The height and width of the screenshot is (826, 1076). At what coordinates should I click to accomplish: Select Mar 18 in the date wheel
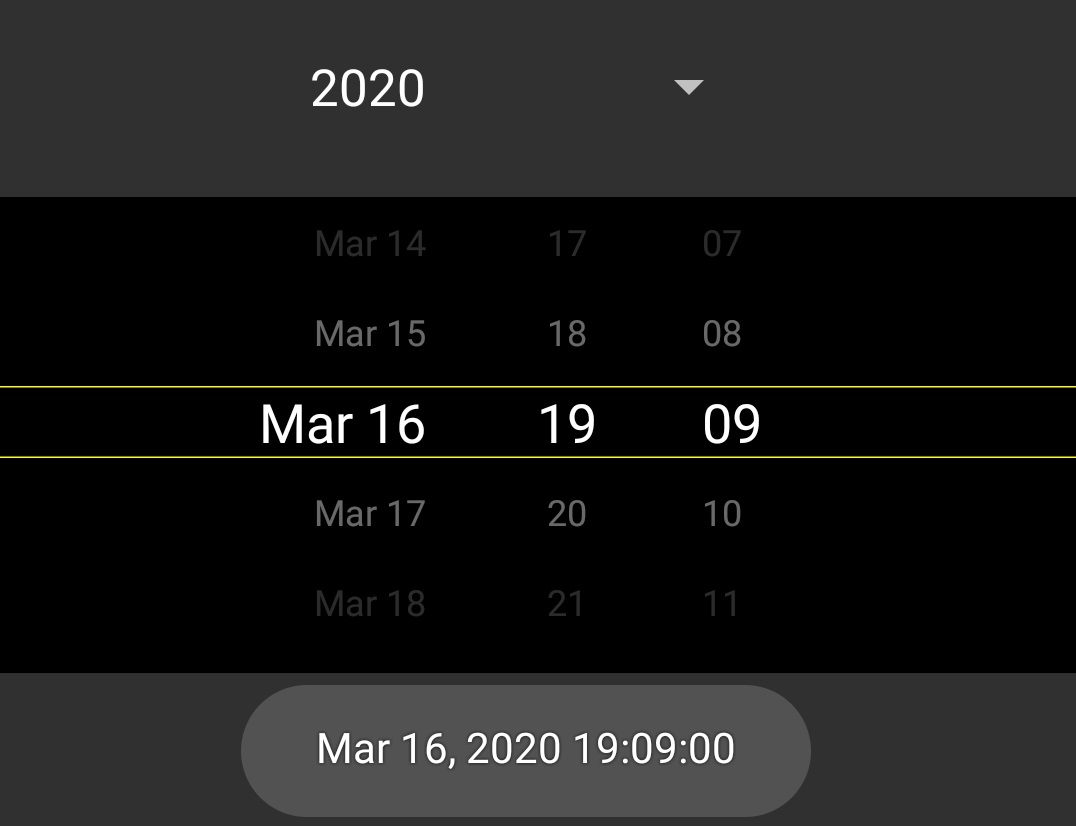point(370,603)
